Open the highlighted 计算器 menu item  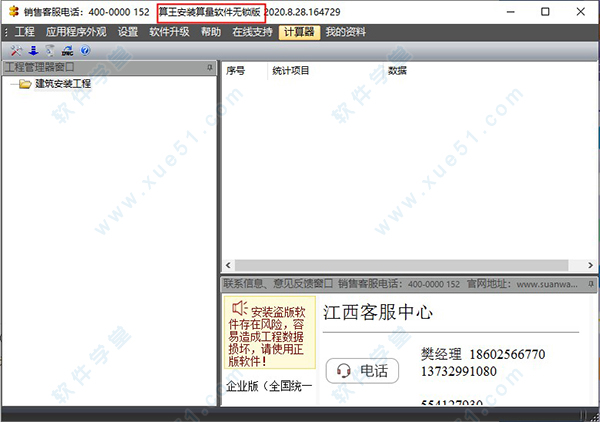(299, 32)
